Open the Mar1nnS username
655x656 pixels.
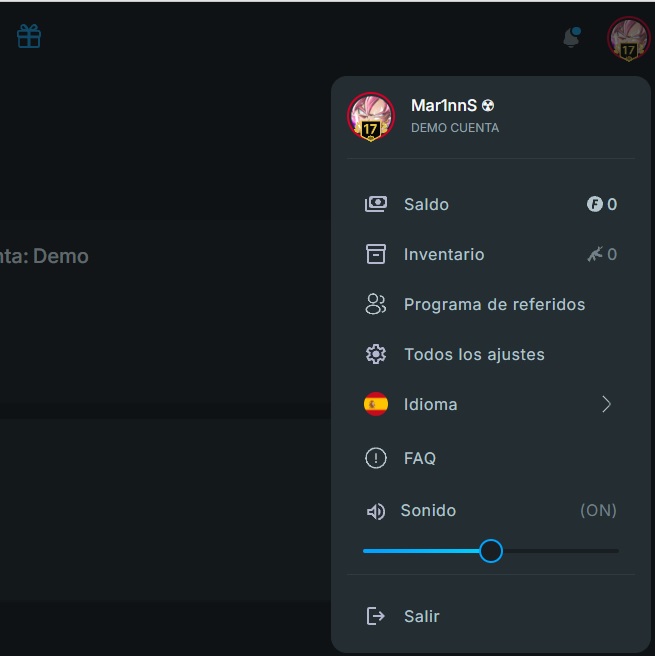click(444, 105)
